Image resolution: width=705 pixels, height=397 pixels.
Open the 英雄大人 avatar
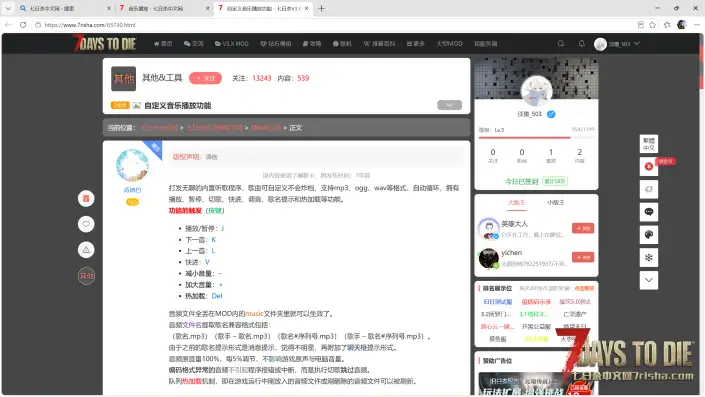click(489, 228)
